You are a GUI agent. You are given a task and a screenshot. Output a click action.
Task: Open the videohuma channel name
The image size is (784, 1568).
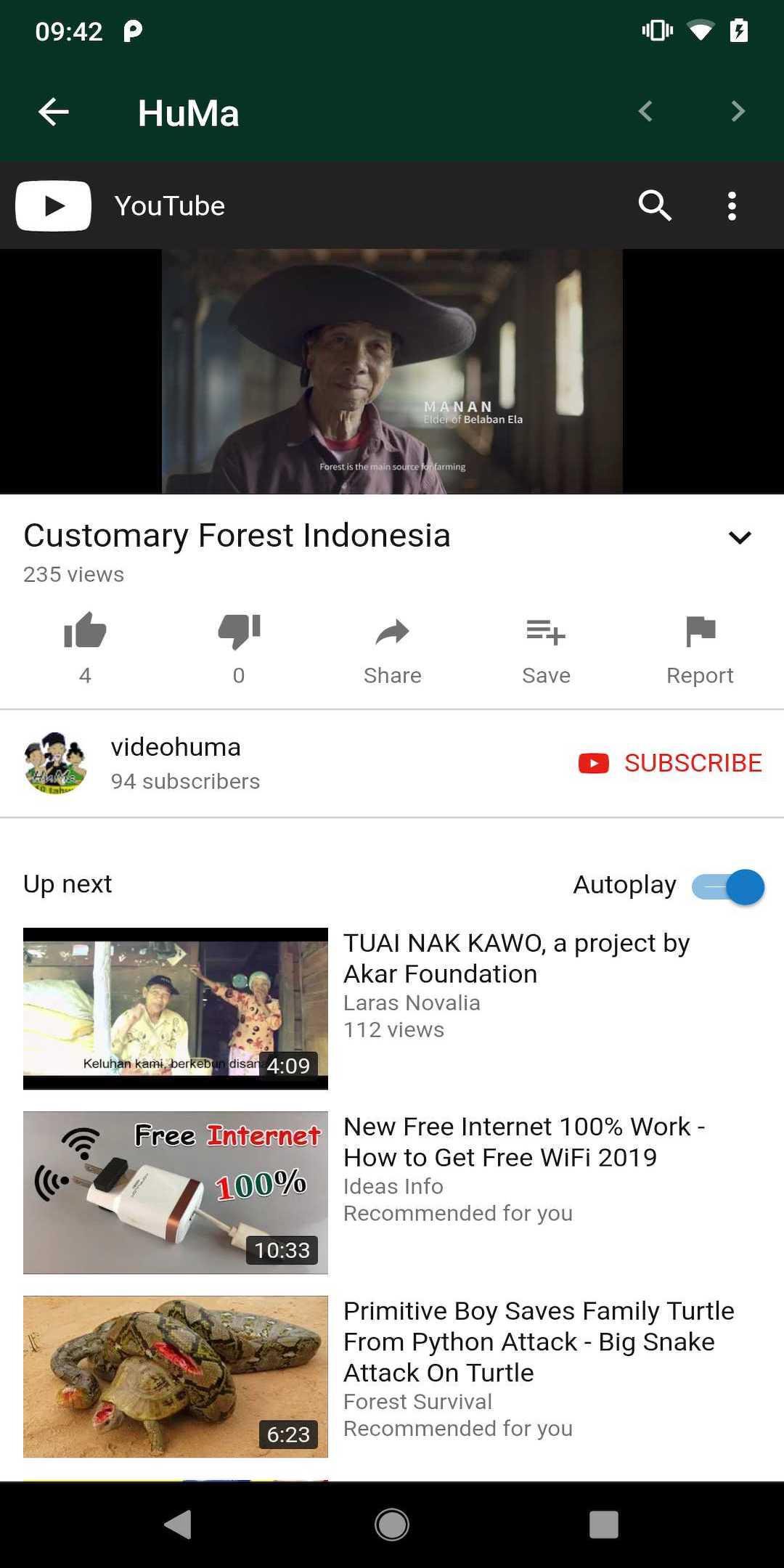(x=176, y=747)
